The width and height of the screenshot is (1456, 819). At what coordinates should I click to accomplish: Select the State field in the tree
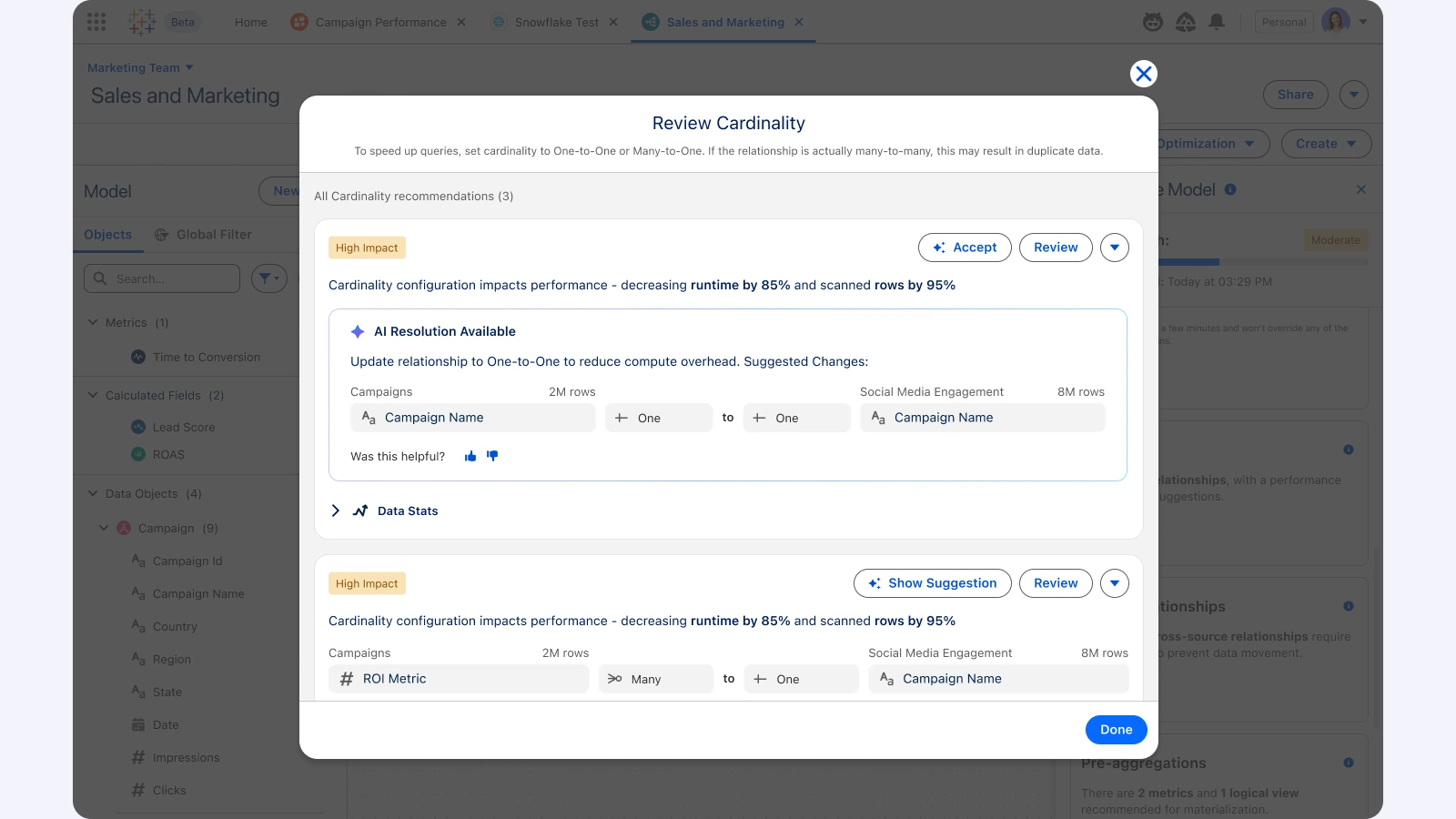click(167, 692)
